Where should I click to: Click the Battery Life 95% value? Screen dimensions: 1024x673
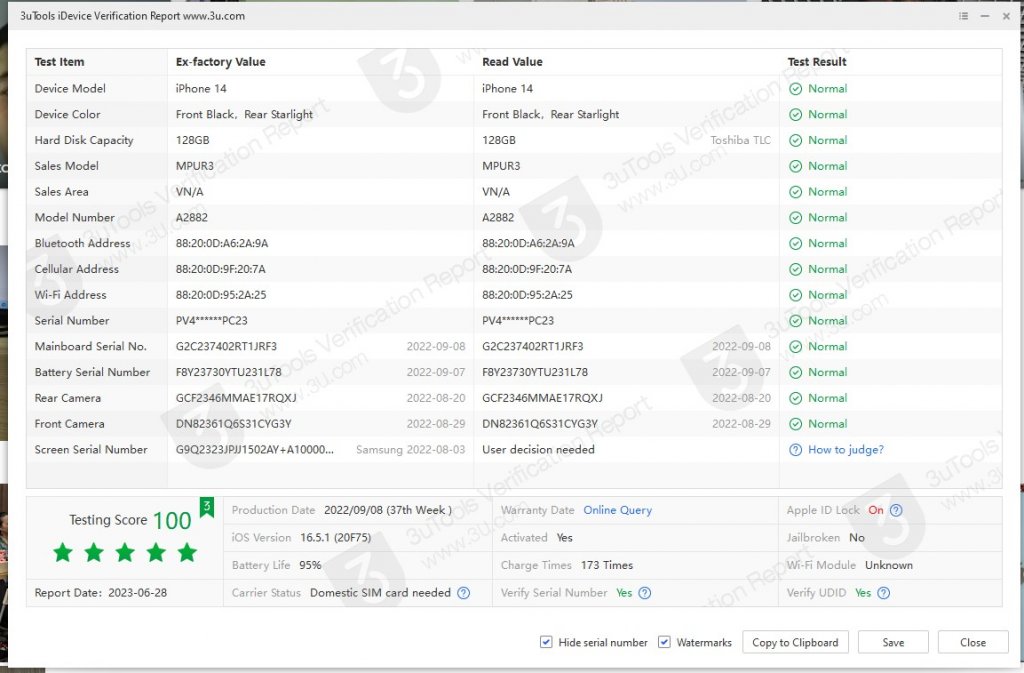pyautogui.click(x=310, y=565)
